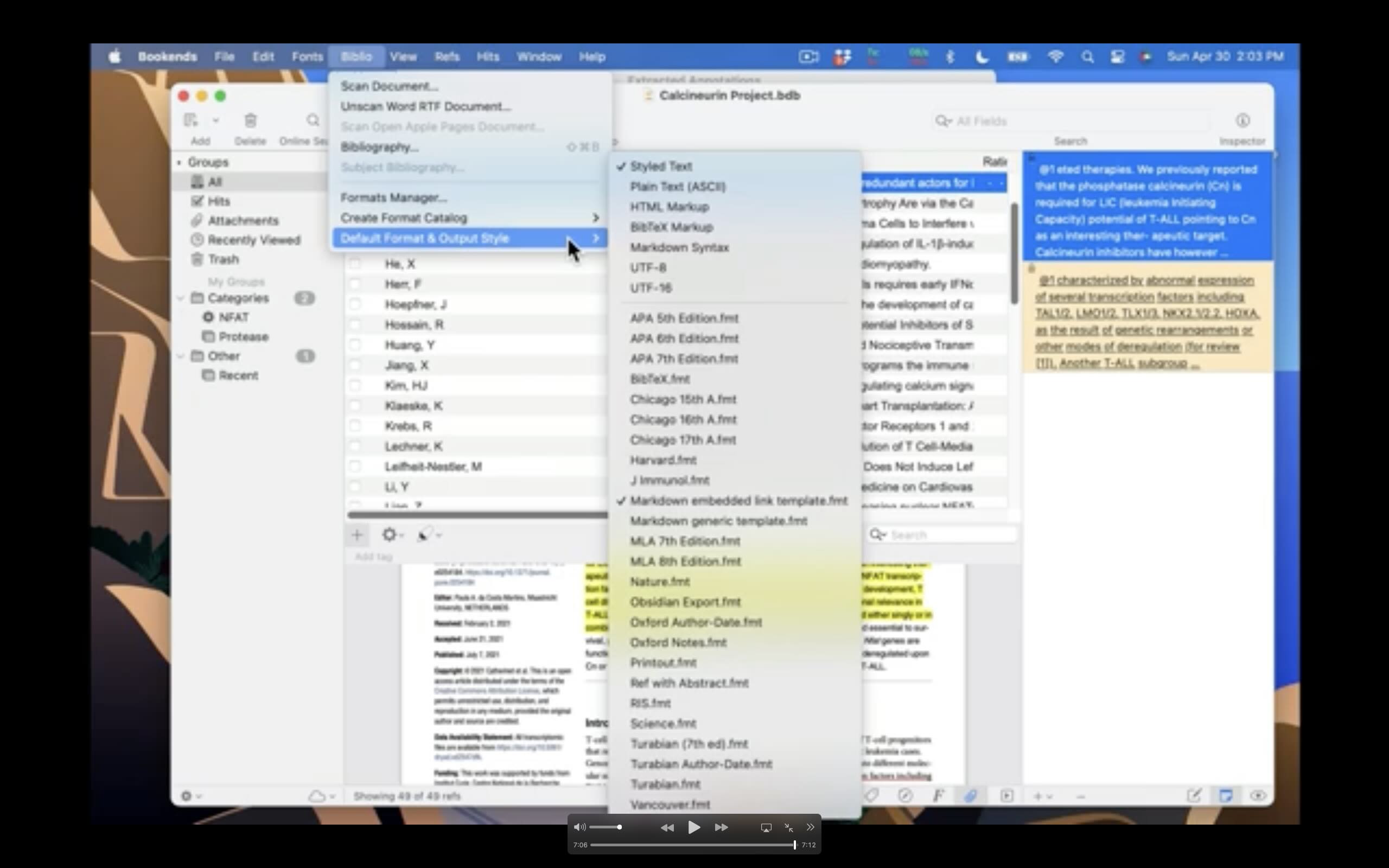Tick the checkbox beside Kim, HJ
1389x868 pixels.
(355, 385)
